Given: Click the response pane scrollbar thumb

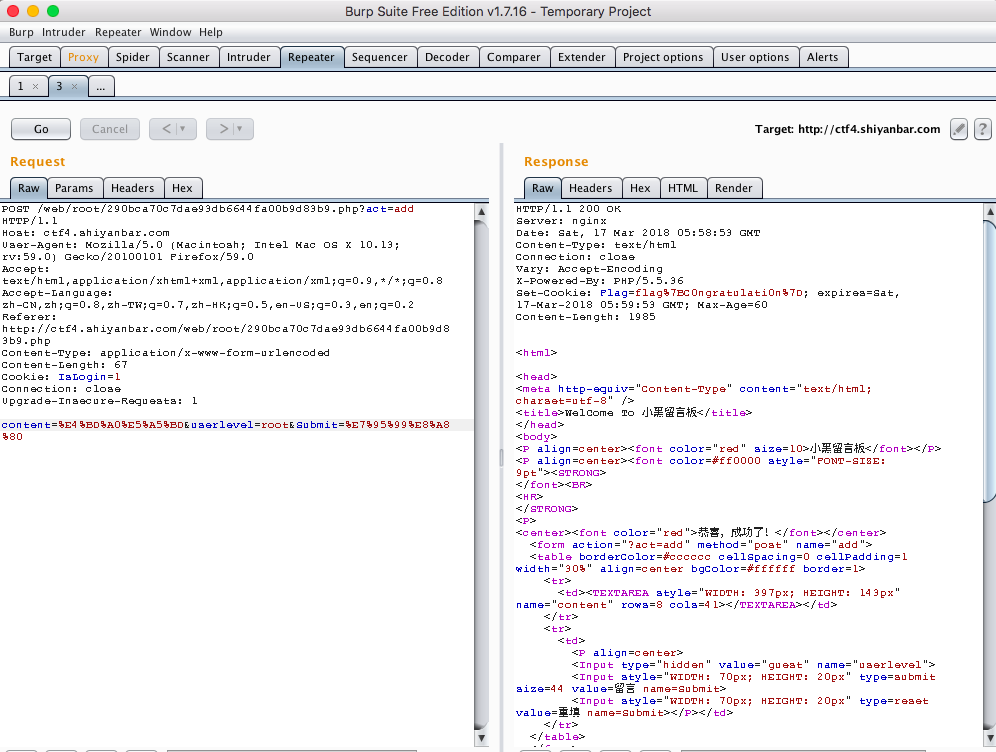Looking at the screenshot, I should click(990, 361).
